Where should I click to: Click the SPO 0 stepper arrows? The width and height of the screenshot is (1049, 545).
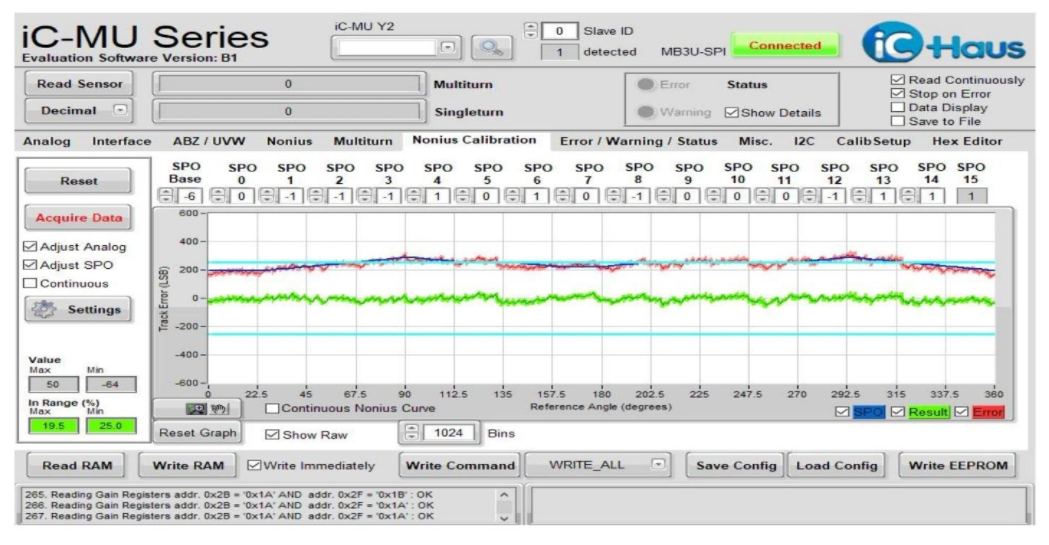point(217,196)
